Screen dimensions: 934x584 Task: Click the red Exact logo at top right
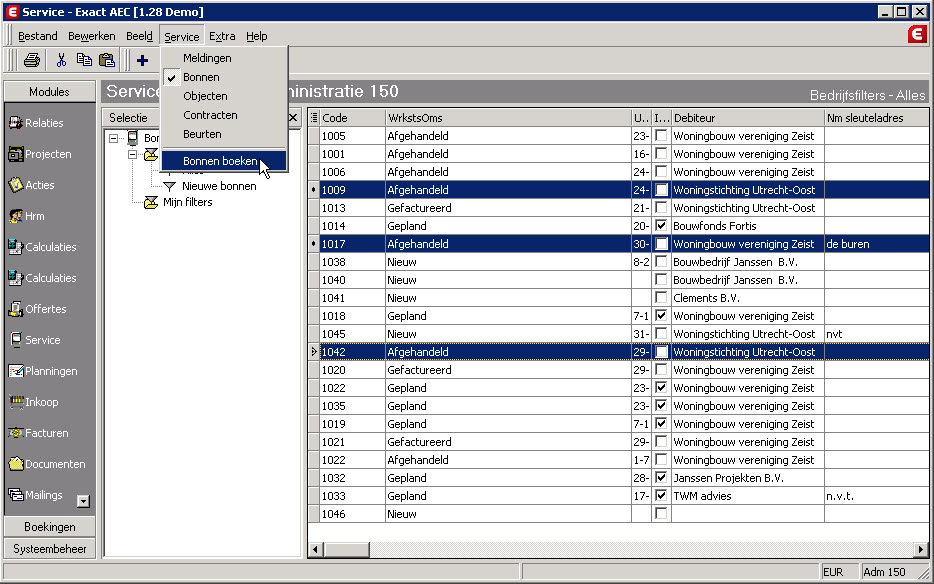[x=917, y=35]
